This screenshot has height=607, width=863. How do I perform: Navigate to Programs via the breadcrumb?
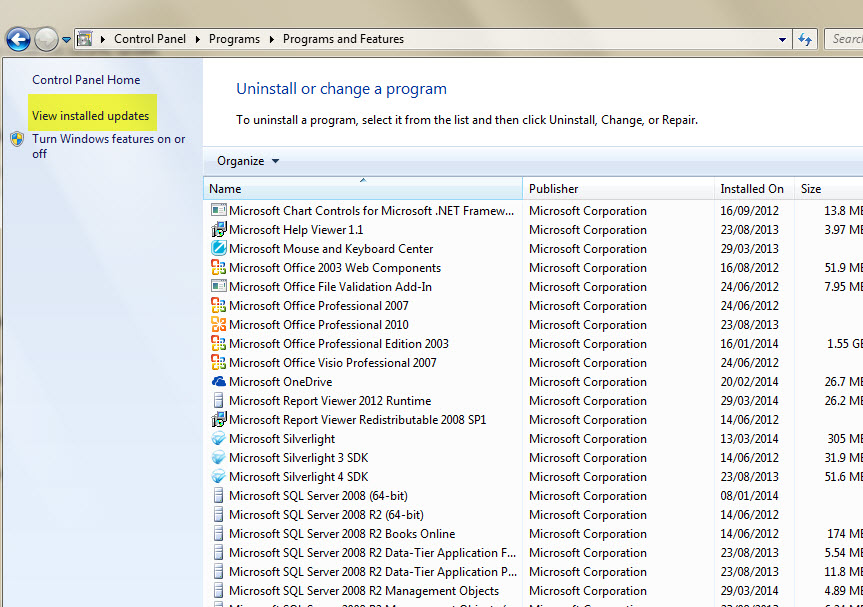pyautogui.click(x=234, y=39)
